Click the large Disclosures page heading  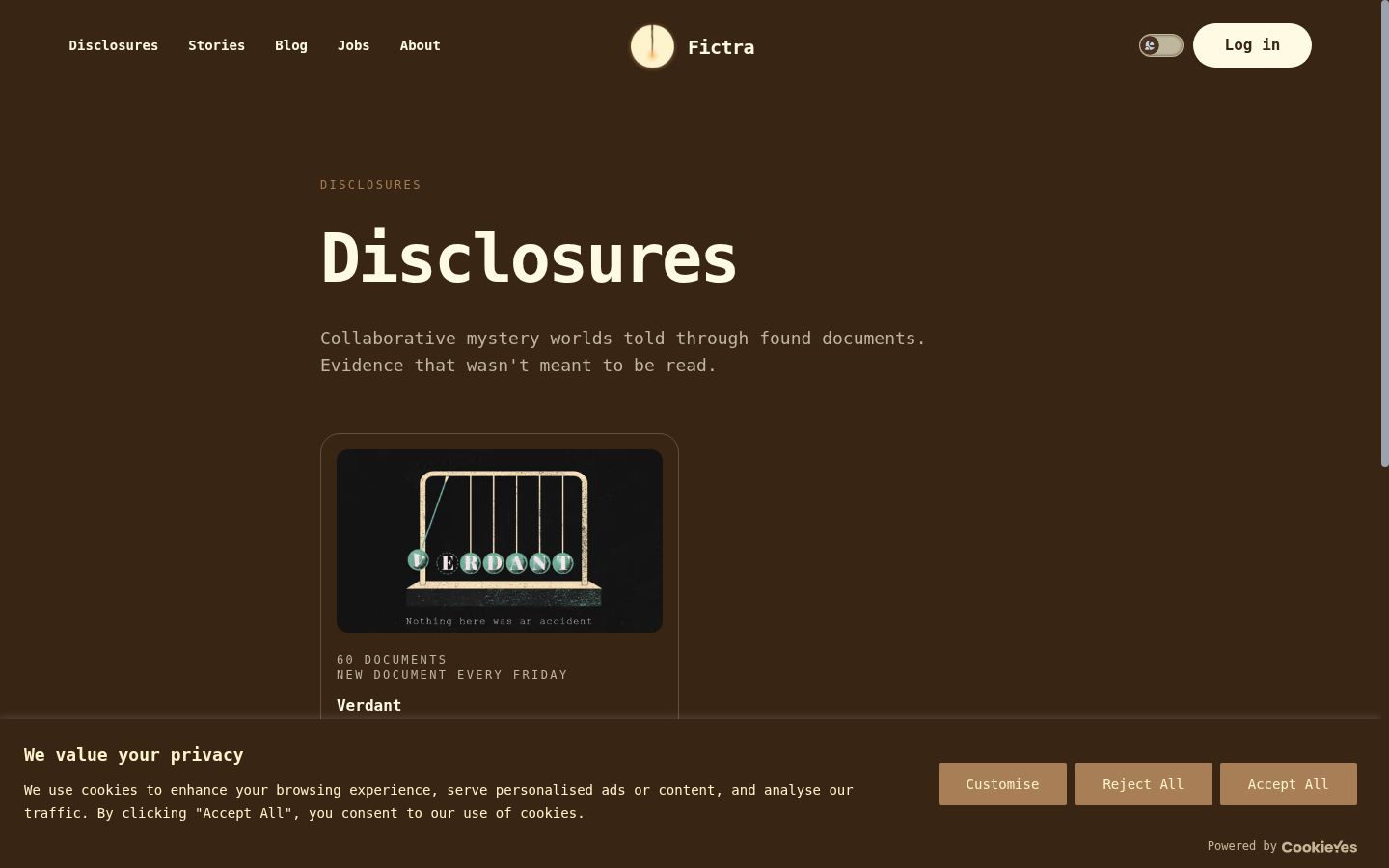point(529,258)
